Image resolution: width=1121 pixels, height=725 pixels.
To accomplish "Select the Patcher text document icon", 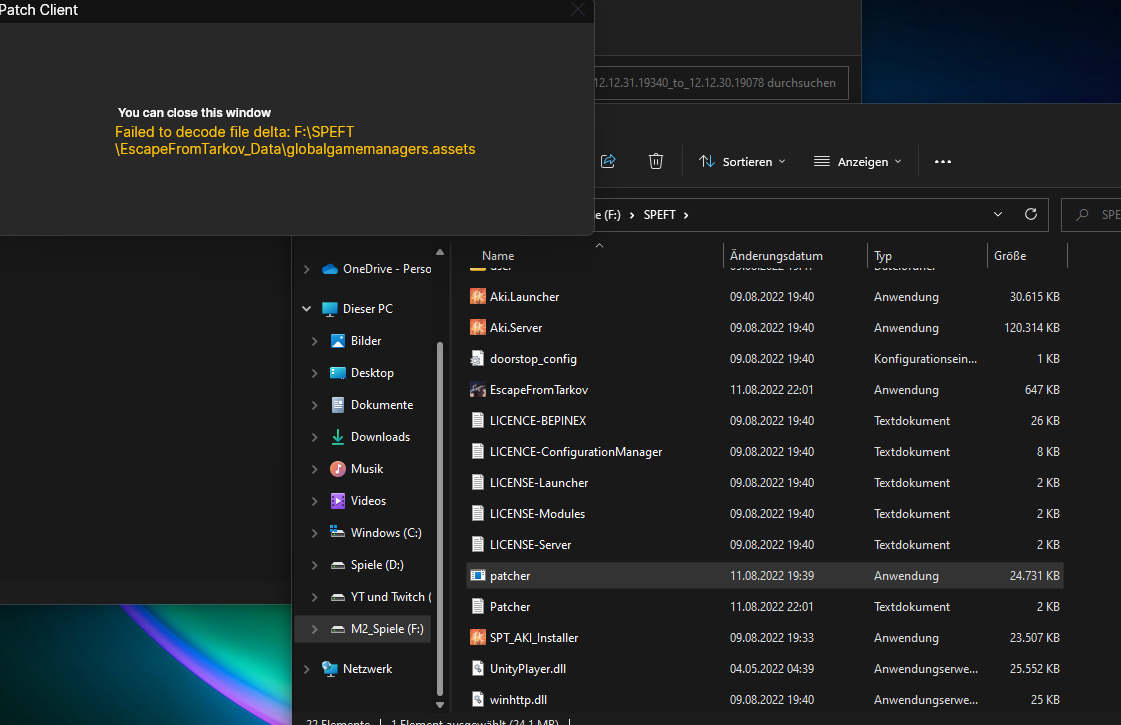I will (x=478, y=606).
